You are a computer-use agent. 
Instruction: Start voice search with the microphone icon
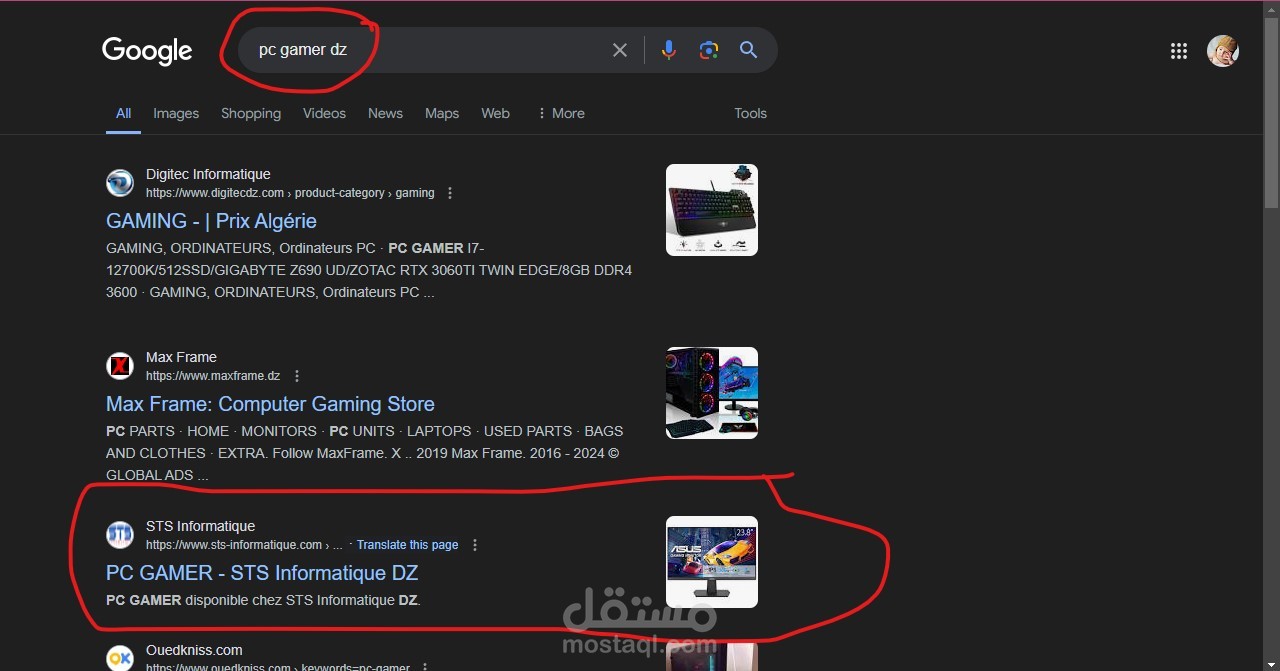coord(669,50)
